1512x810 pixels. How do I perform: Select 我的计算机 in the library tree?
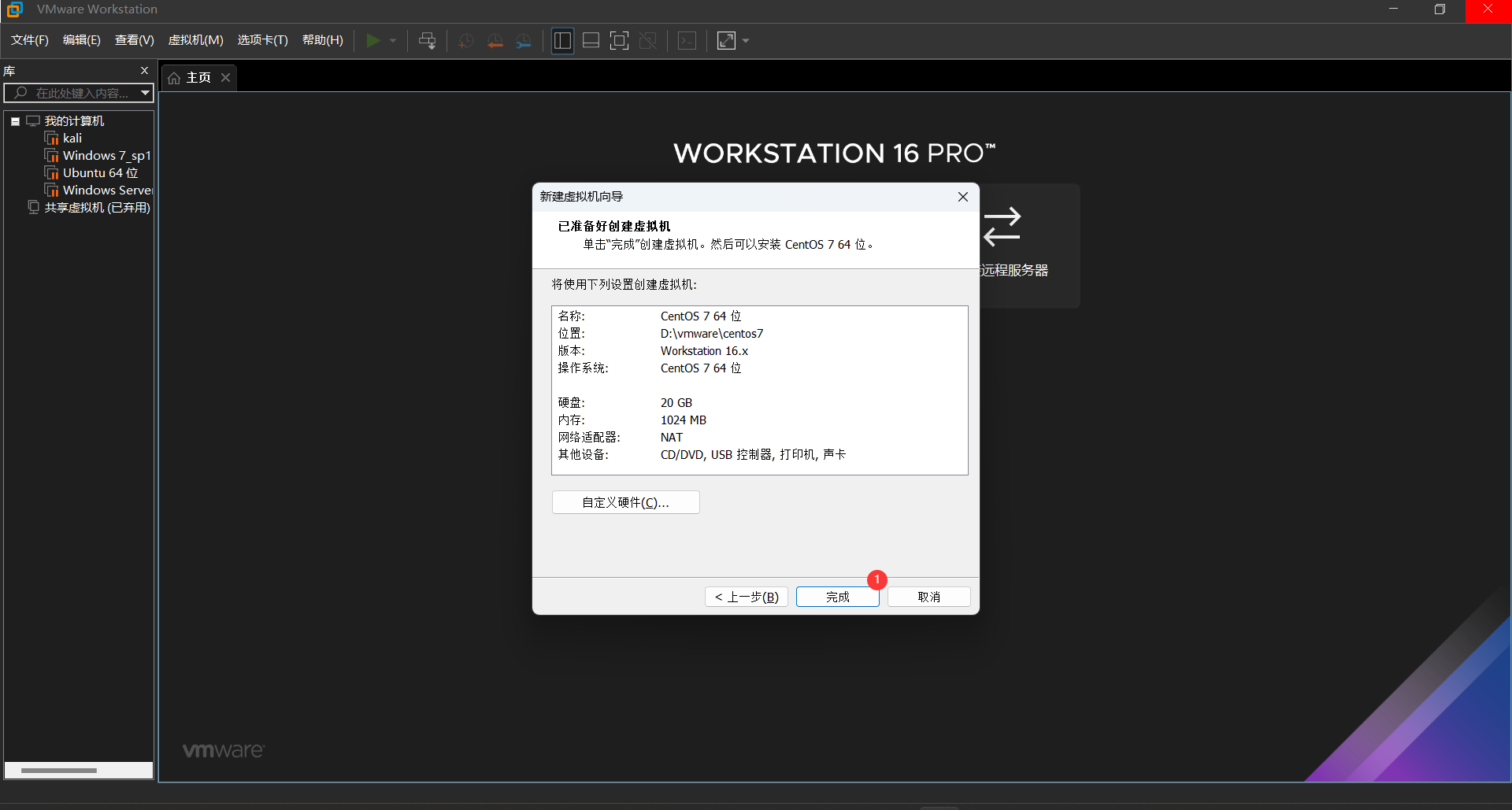click(x=74, y=120)
